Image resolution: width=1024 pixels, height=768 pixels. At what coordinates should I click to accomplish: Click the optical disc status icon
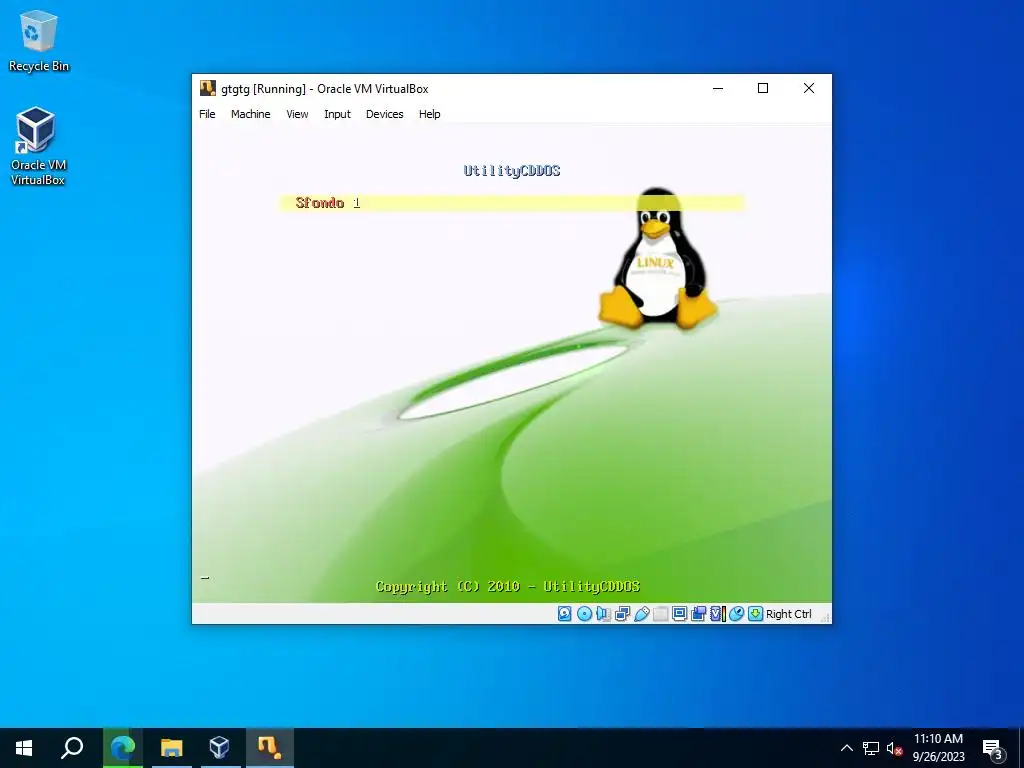pyautogui.click(x=584, y=614)
